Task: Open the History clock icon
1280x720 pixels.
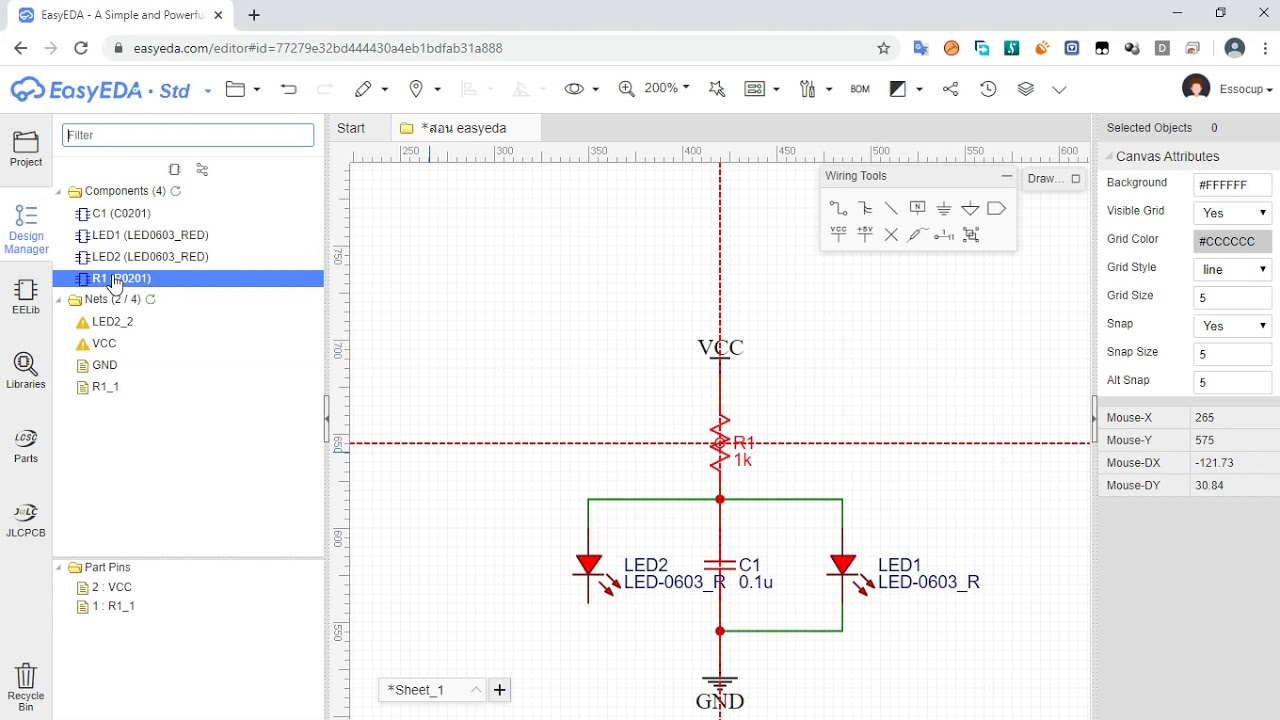Action: point(988,89)
